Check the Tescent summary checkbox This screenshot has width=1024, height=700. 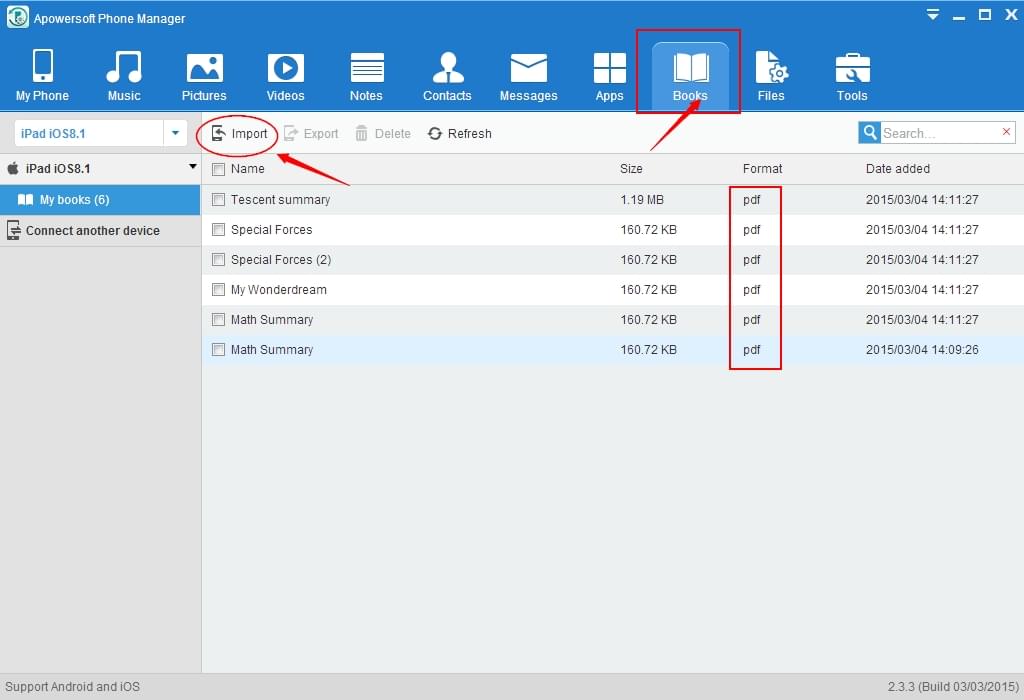point(217,199)
